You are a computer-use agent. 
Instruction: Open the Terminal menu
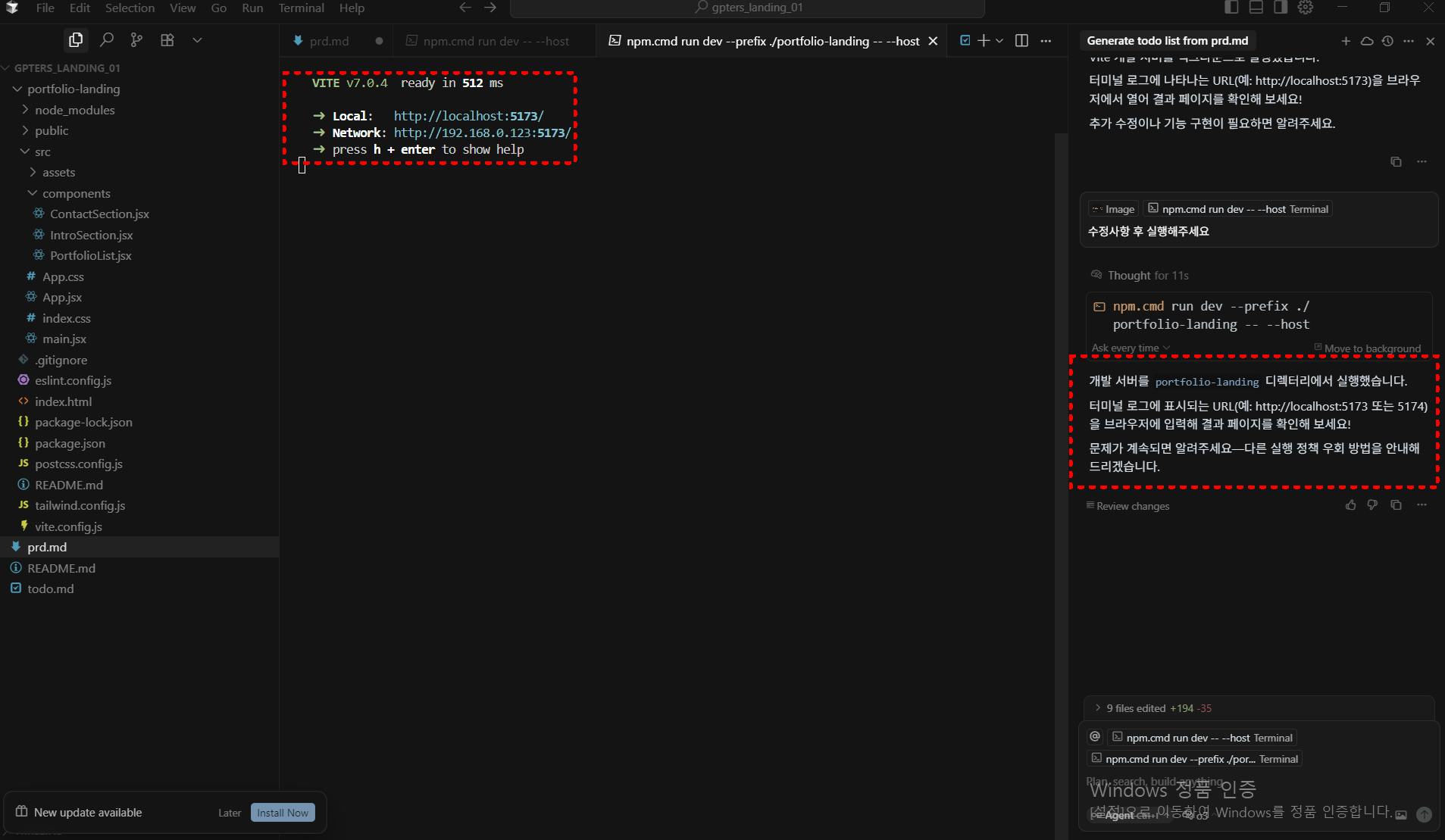click(301, 8)
